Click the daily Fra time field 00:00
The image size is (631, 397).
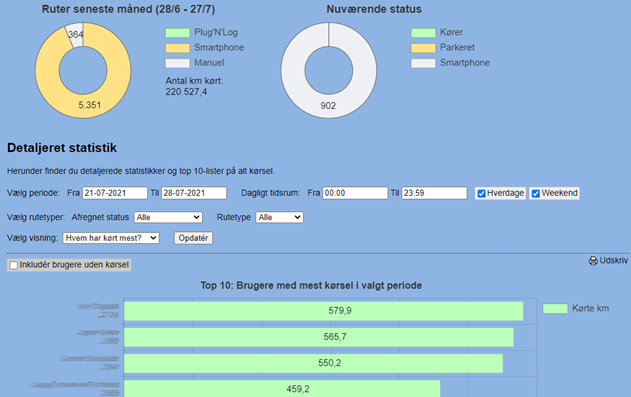click(x=355, y=193)
